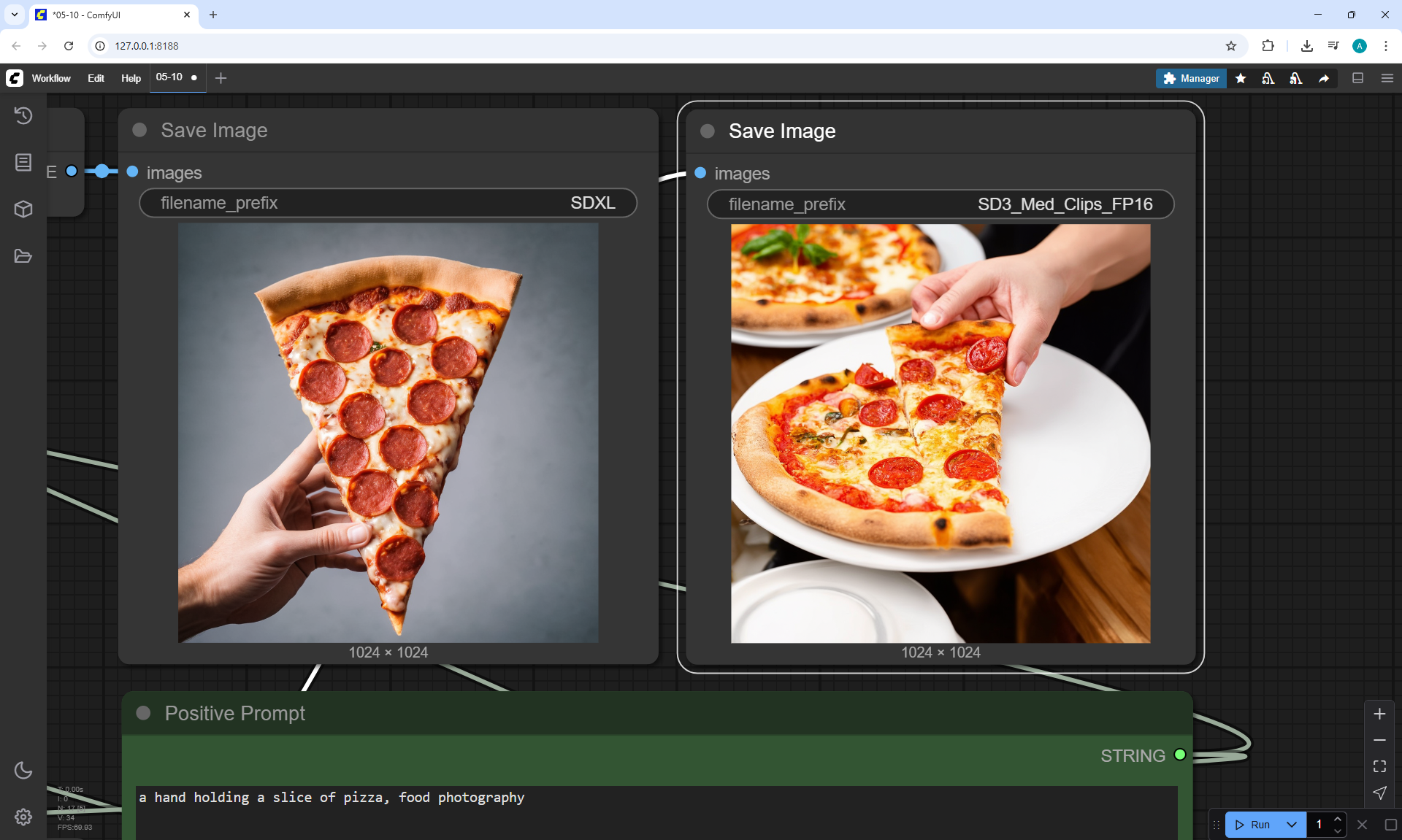Collapse the Positive Prompt node dot
The image size is (1402, 840).
[143, 713]
